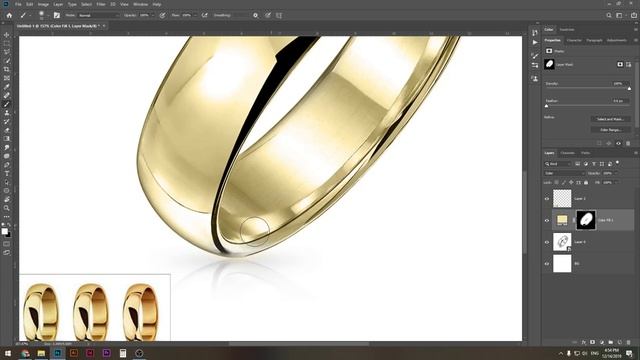
Task: Open the Filter menu
Action: (101, 4)
